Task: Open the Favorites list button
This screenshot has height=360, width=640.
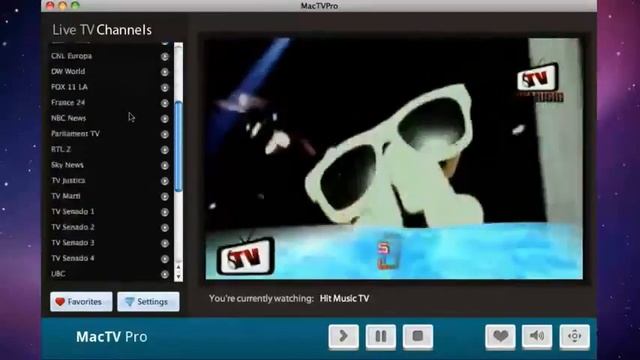Action: tap(81, 302)
